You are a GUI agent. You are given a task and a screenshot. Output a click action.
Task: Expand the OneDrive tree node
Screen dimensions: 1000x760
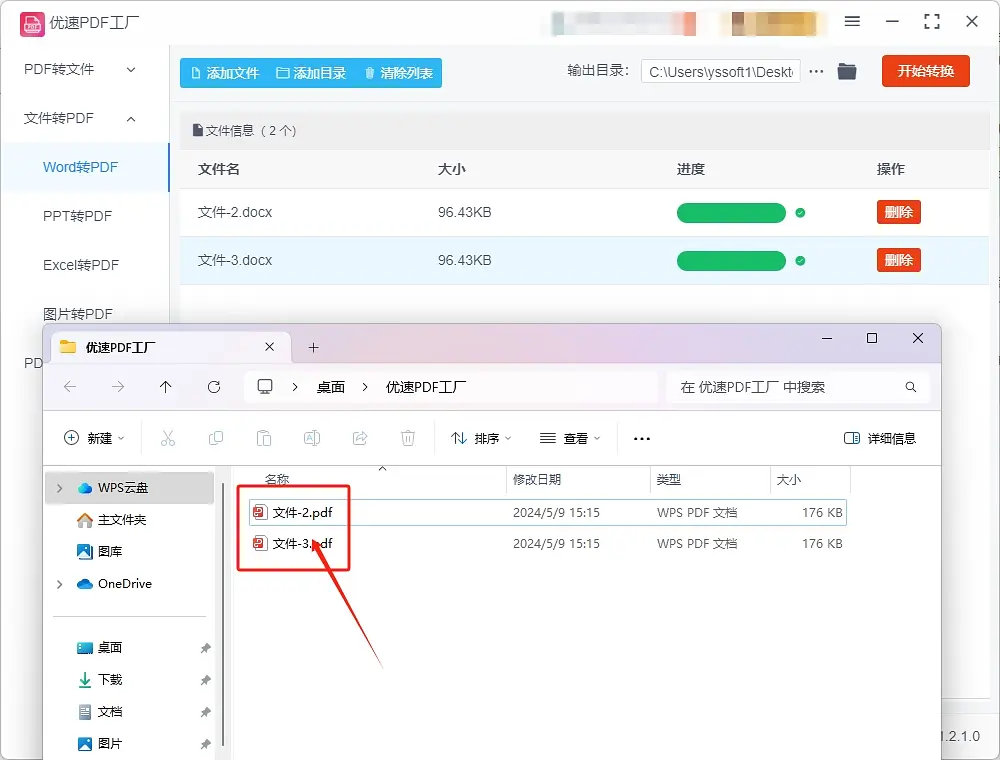(60, 584)
